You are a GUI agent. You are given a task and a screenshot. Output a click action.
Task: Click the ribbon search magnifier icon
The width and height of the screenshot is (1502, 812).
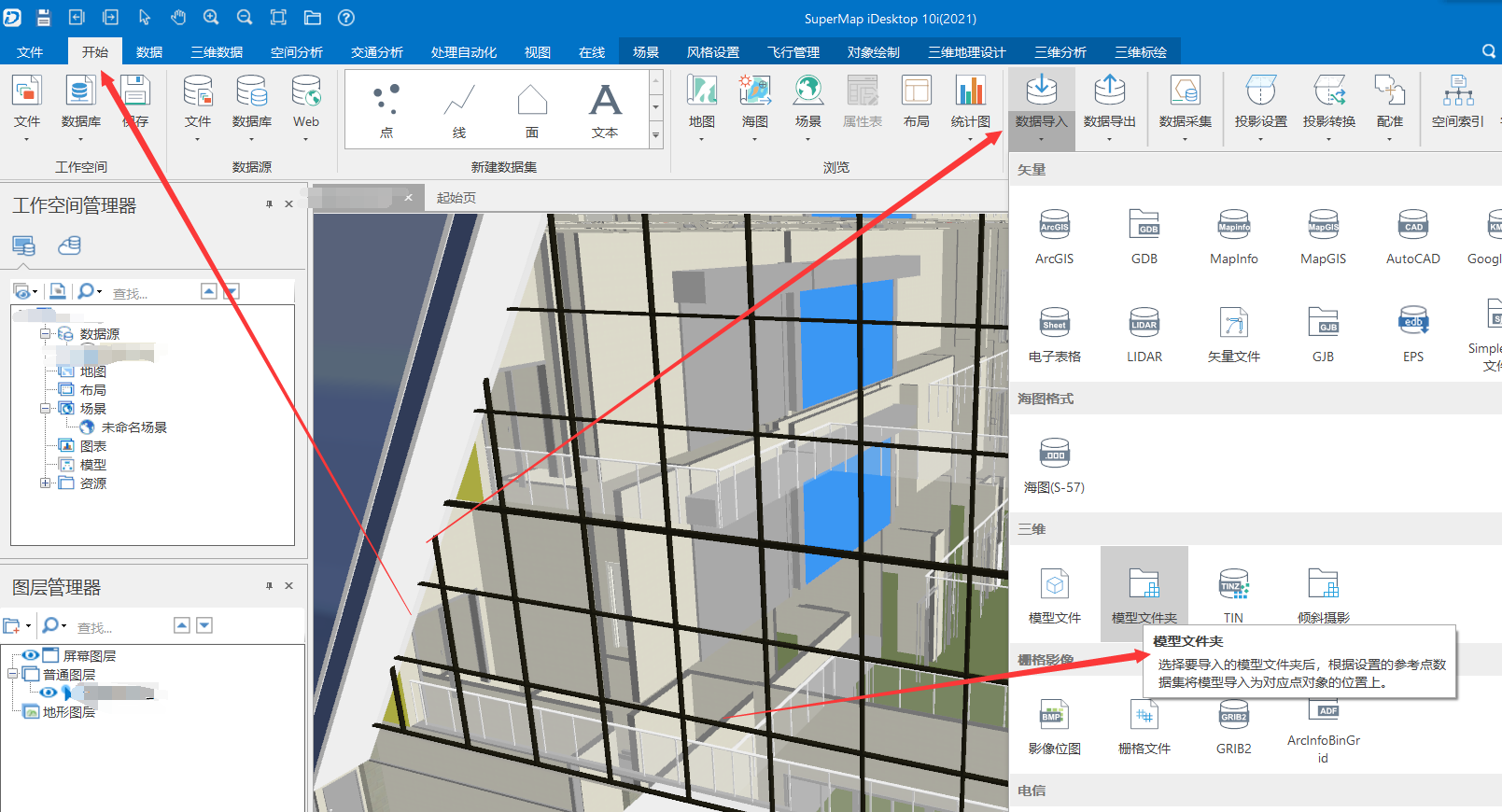click(x=1489, y=51)
